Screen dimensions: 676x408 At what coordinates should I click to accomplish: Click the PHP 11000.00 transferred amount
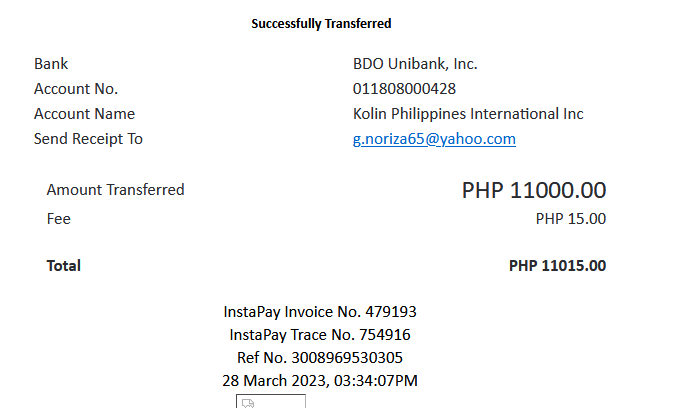pos(534,191)
